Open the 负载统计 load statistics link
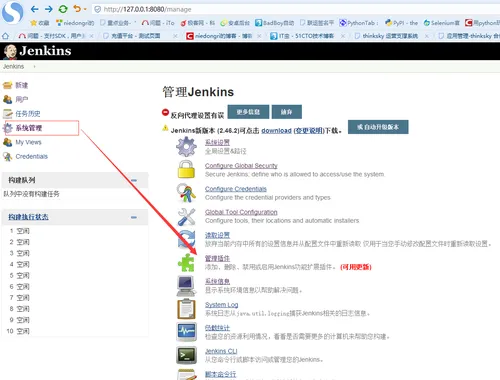The height and width of the screenshot is (380, 500). coord(217,328)
